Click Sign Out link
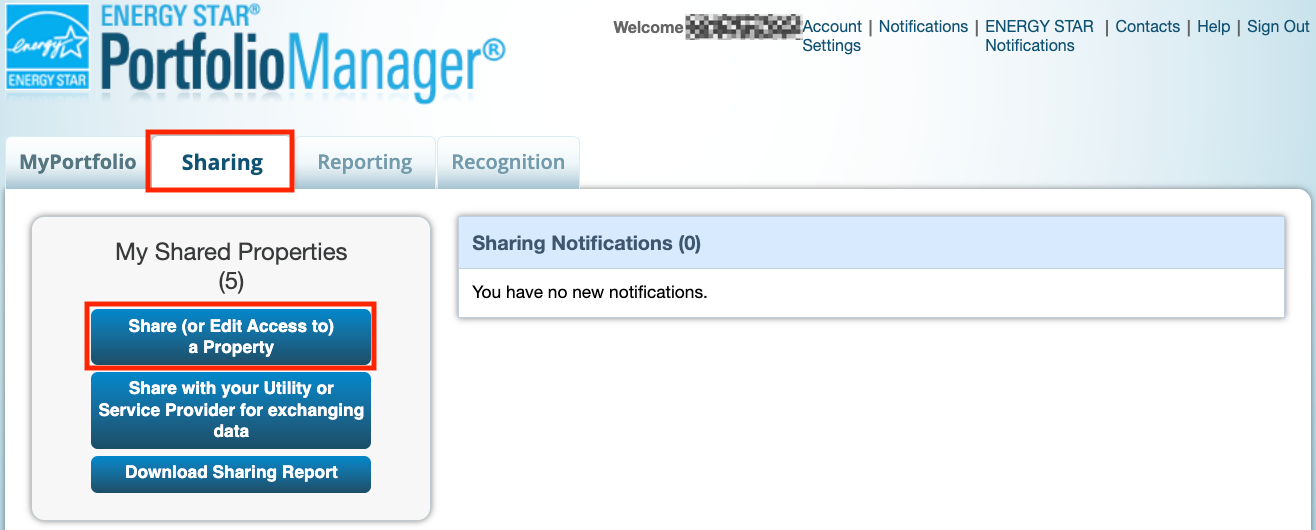The image size is (1316, 530). pos(1277,27)
